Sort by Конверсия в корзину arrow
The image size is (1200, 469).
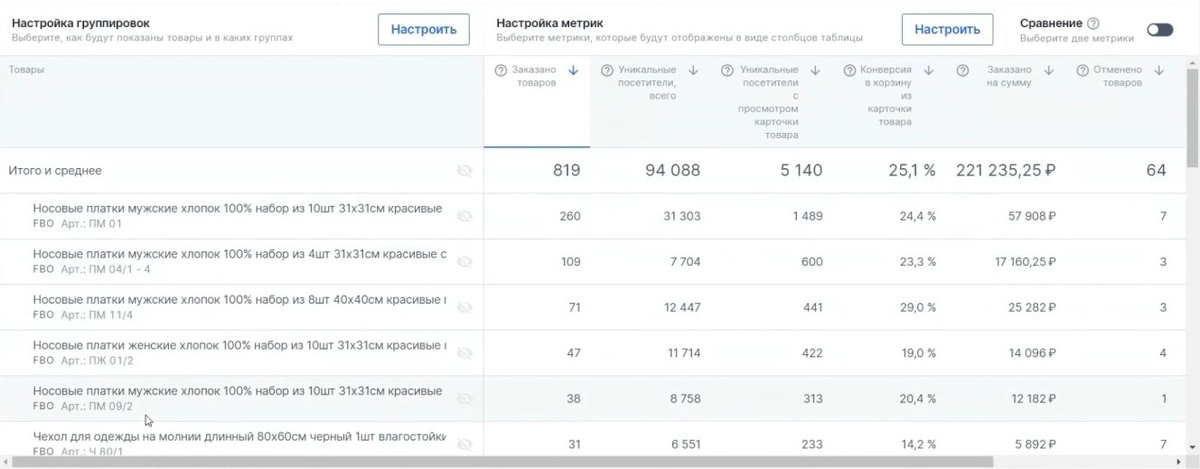coord(929,70)
